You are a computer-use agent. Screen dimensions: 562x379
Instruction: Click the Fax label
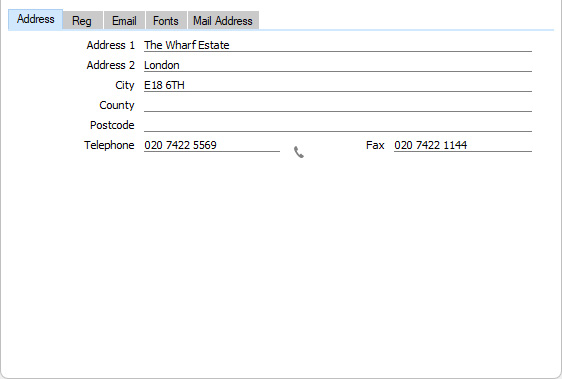pyautogui.click(x=375, y=145)
